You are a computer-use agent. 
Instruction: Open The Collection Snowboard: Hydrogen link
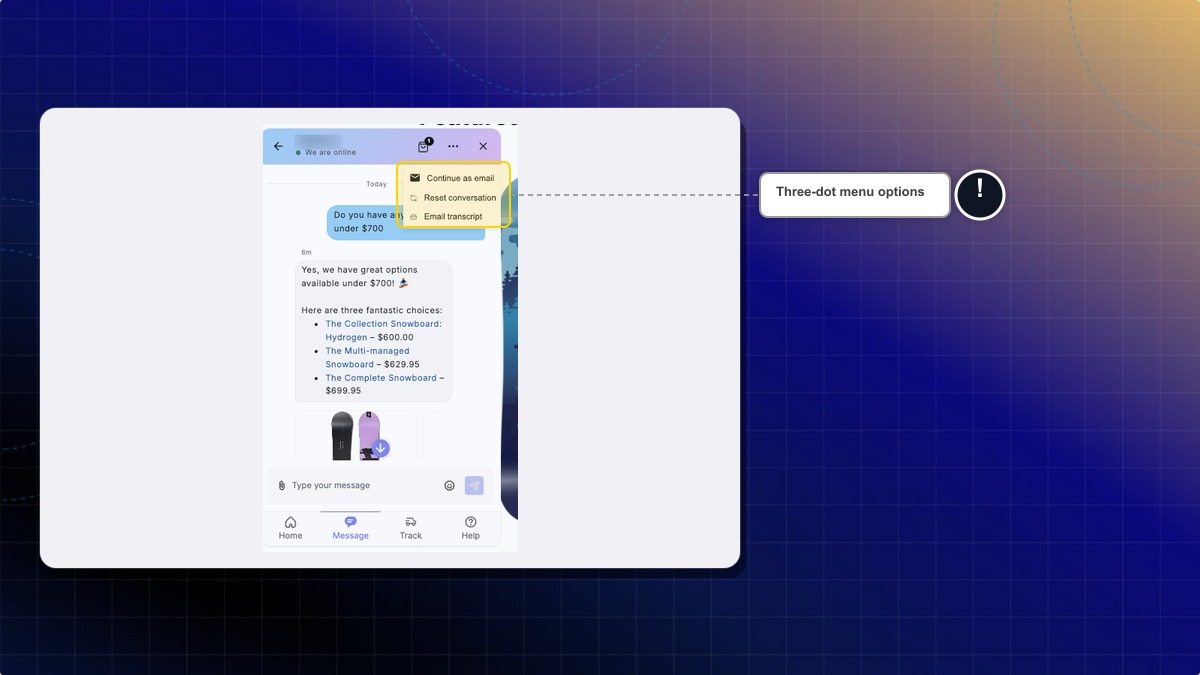pos(383,330)
